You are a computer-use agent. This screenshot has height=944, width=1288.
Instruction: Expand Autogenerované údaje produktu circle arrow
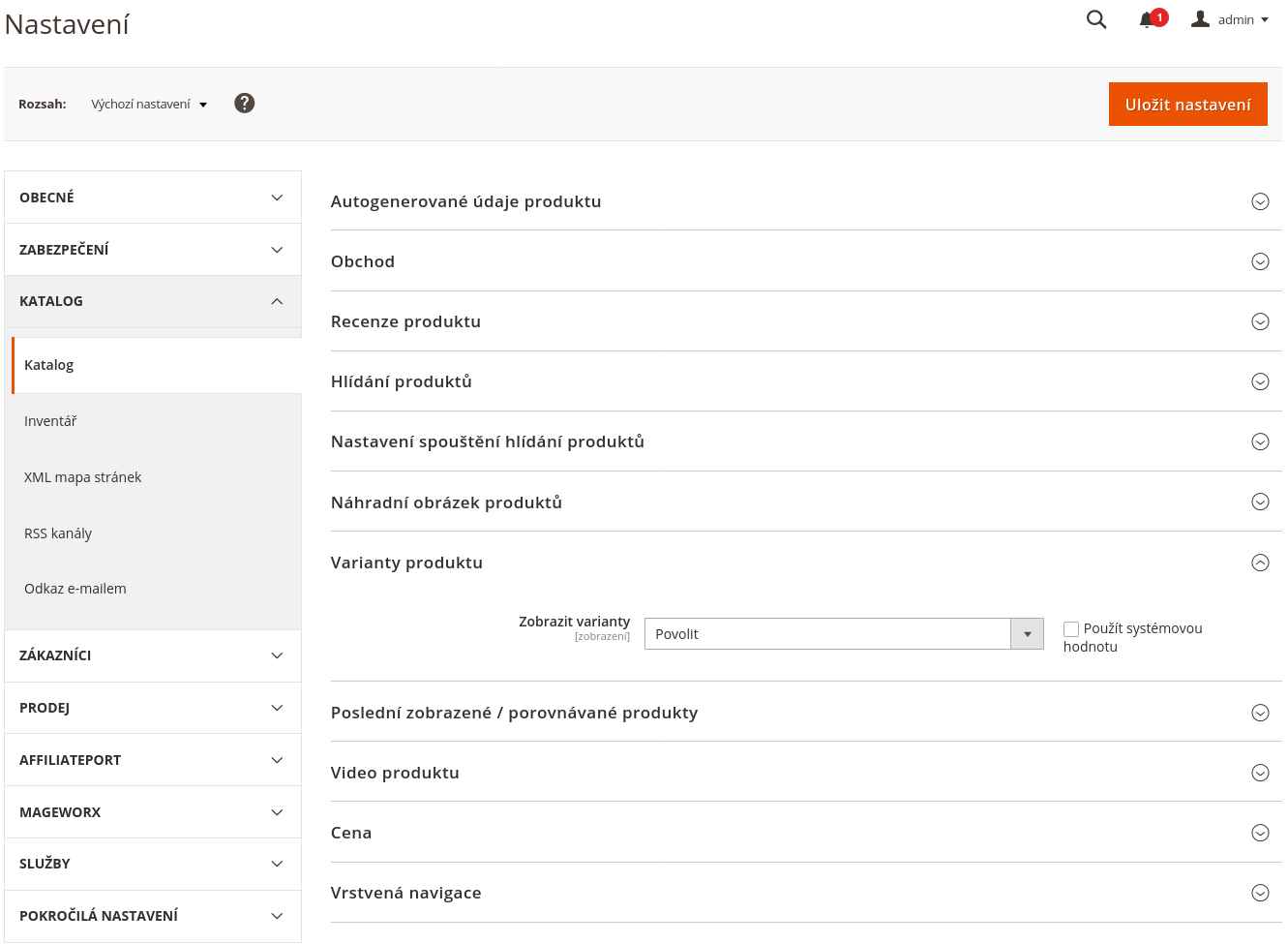pos(1260,201)
